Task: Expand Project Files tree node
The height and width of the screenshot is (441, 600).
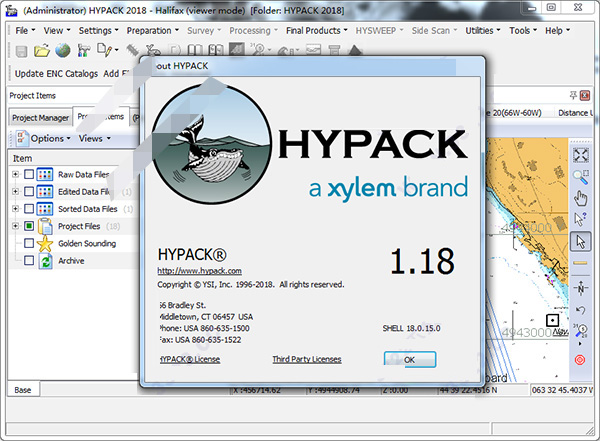Action: click(15, 226)
